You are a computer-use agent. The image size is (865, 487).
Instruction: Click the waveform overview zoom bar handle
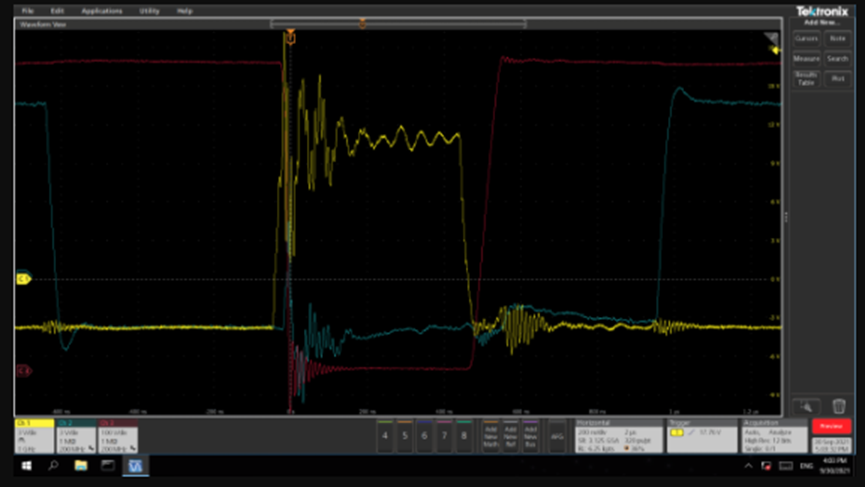point(362,23)
